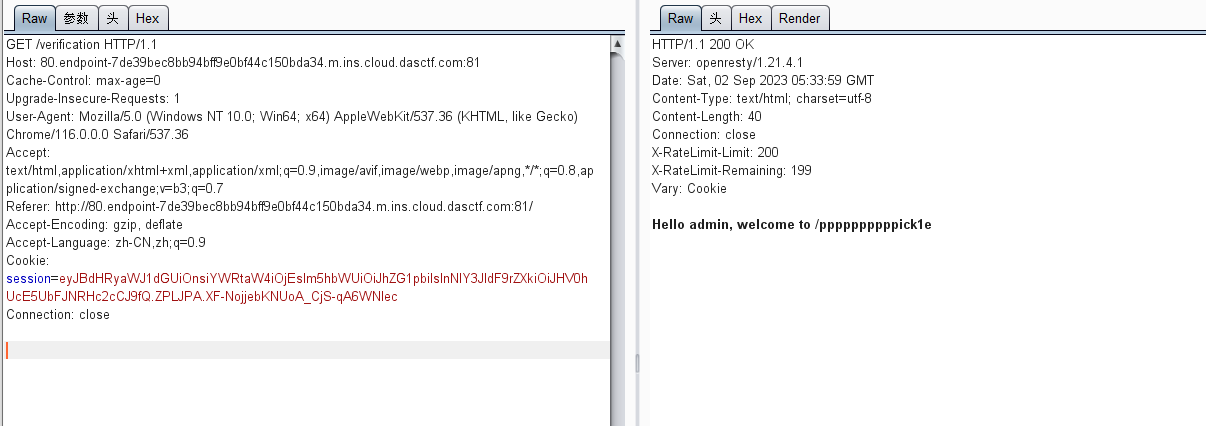The width and height of the screenshot is (1206, 426).
Task: Show response in Hex tab
Action: click(750, 18)
